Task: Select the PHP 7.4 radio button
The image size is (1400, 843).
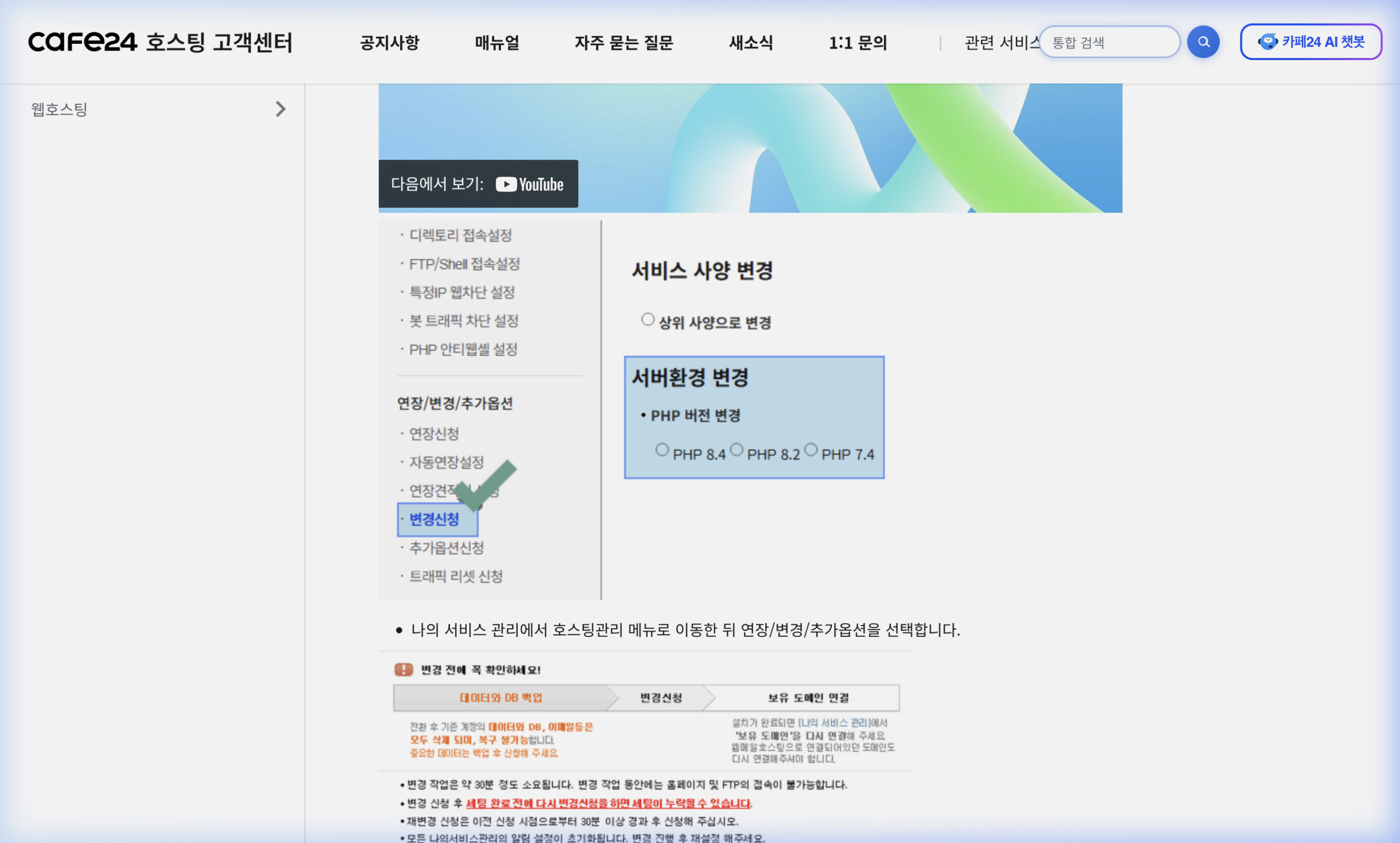Action: 812,449
